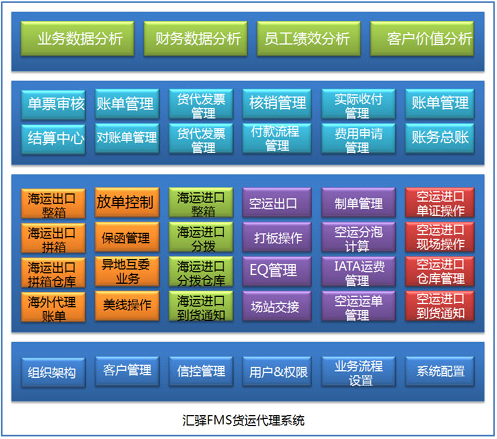The image size is (497, 439).
Task: Open the EQ管理 purple tile
Action: pyautogui.click(x=277, y=271)
